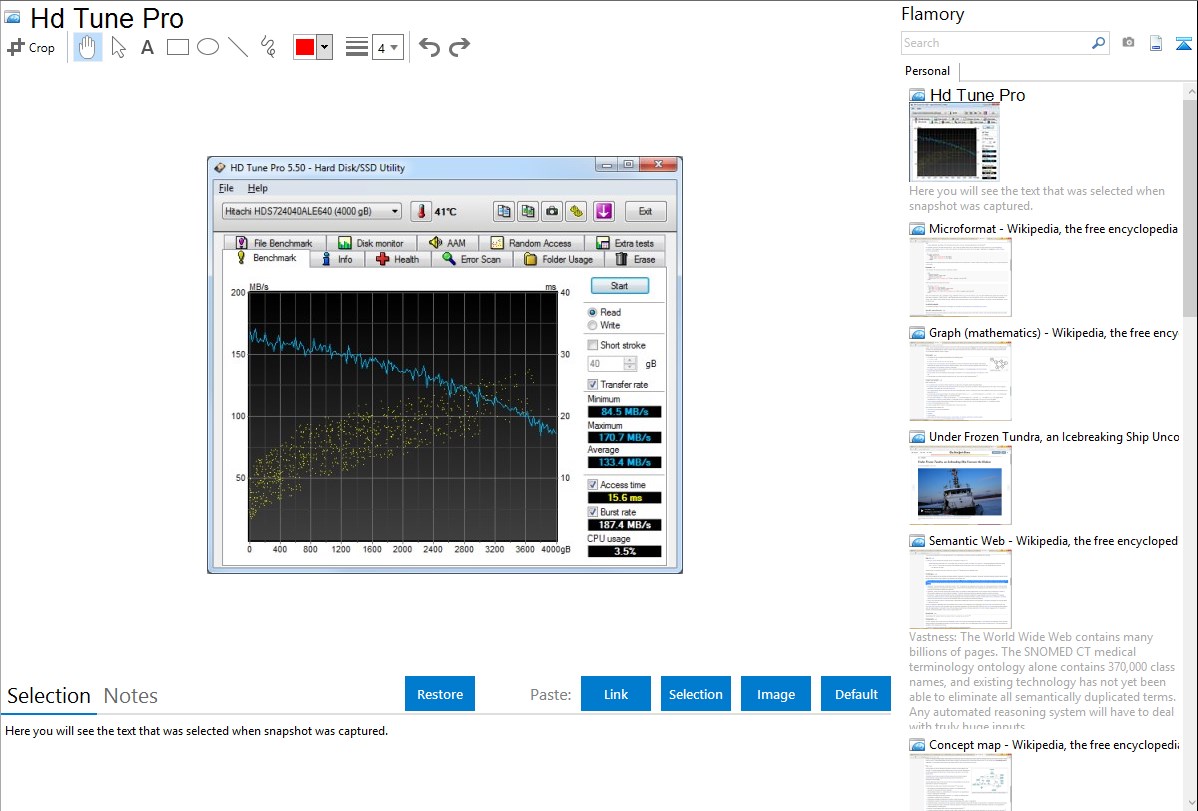Click the camera capture icon in Flamory
Image resolution: width=1198 pixels, height=811 pixels.
[x=1128, y=43]
